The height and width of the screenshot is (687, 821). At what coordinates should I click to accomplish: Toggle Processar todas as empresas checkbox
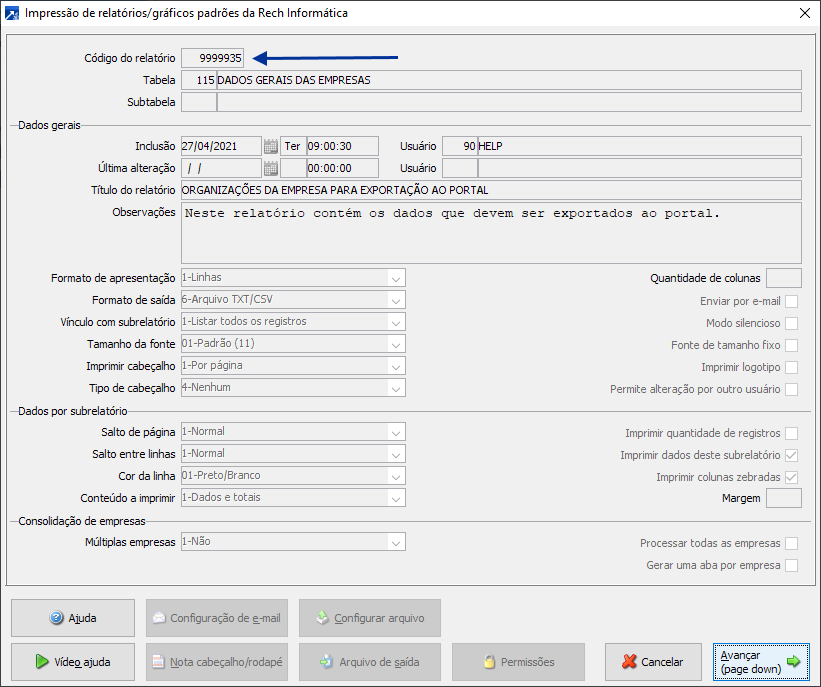pos(791,543)
